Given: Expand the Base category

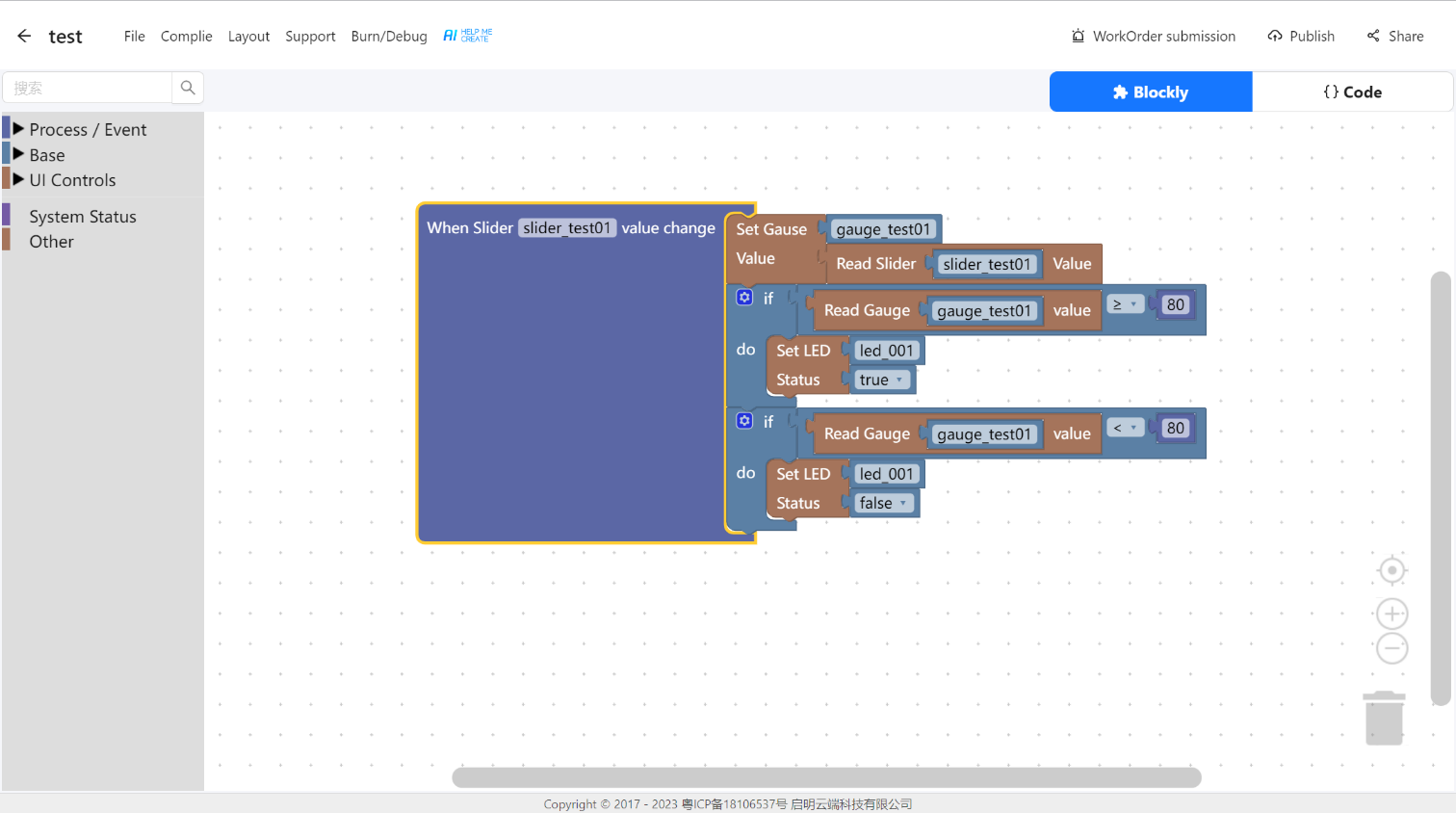Looking at the screenshot, I should point(47,154).
